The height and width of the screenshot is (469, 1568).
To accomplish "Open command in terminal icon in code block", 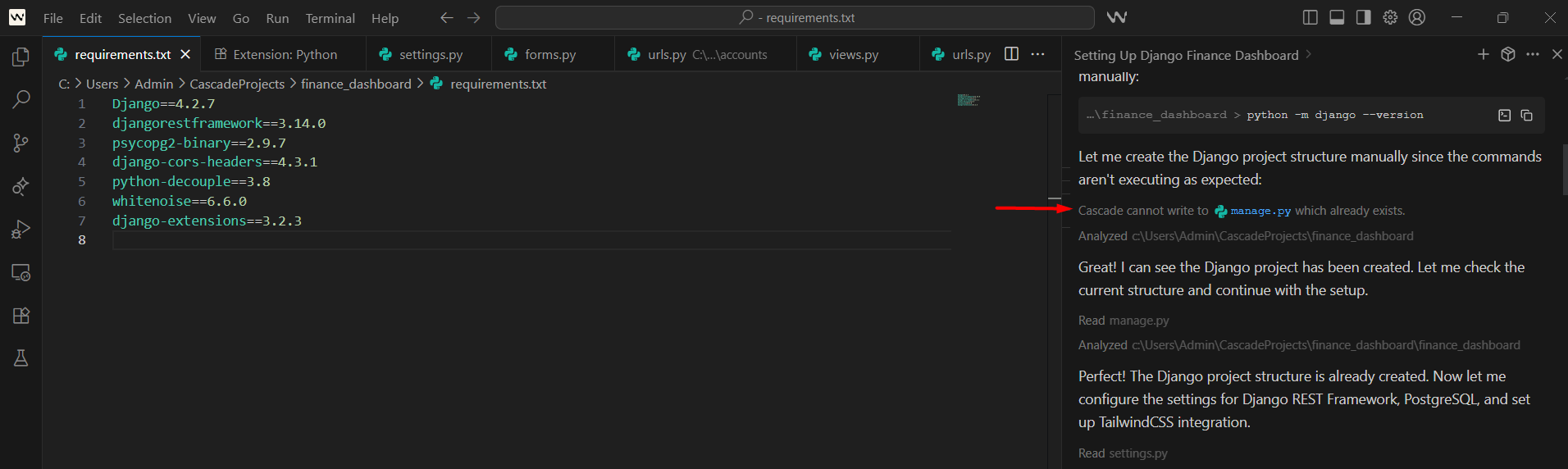I will [1504, 116].
